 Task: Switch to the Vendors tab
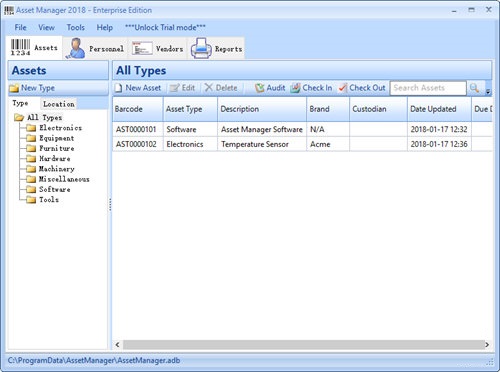click(x=157, y=49)
